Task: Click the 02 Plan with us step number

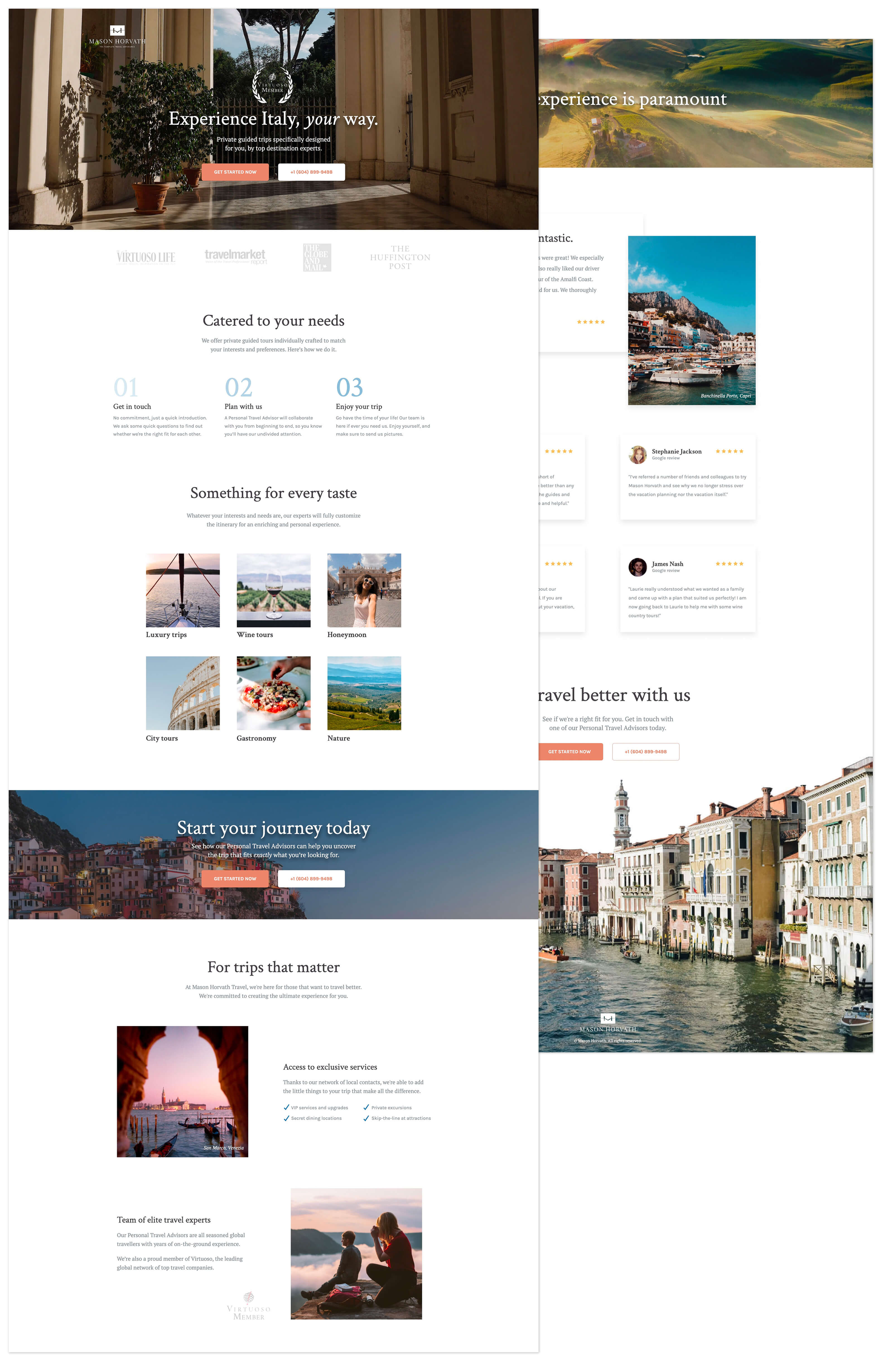Action: [x=238, y=387]
